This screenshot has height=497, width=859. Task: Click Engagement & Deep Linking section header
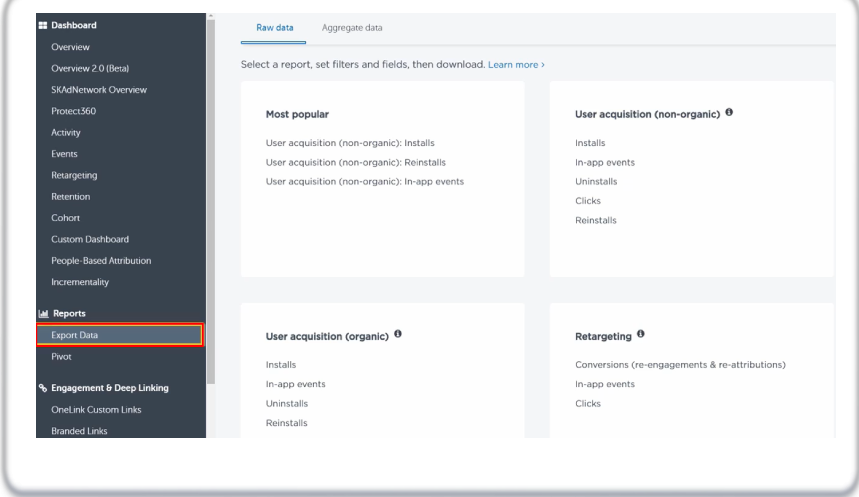[x=110, y=388]
